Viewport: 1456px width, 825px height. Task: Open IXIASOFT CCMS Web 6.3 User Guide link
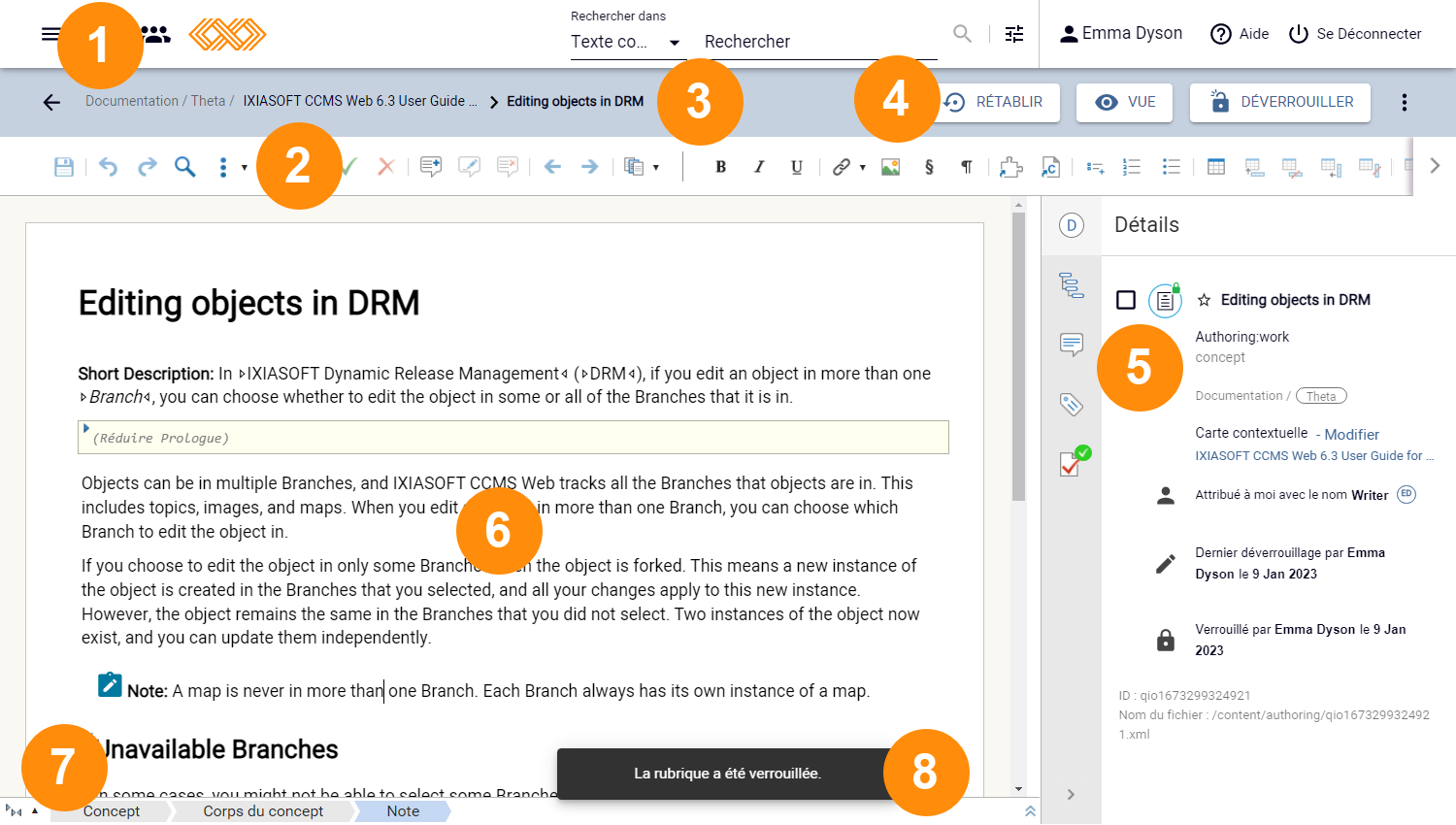pos(1314,456)
